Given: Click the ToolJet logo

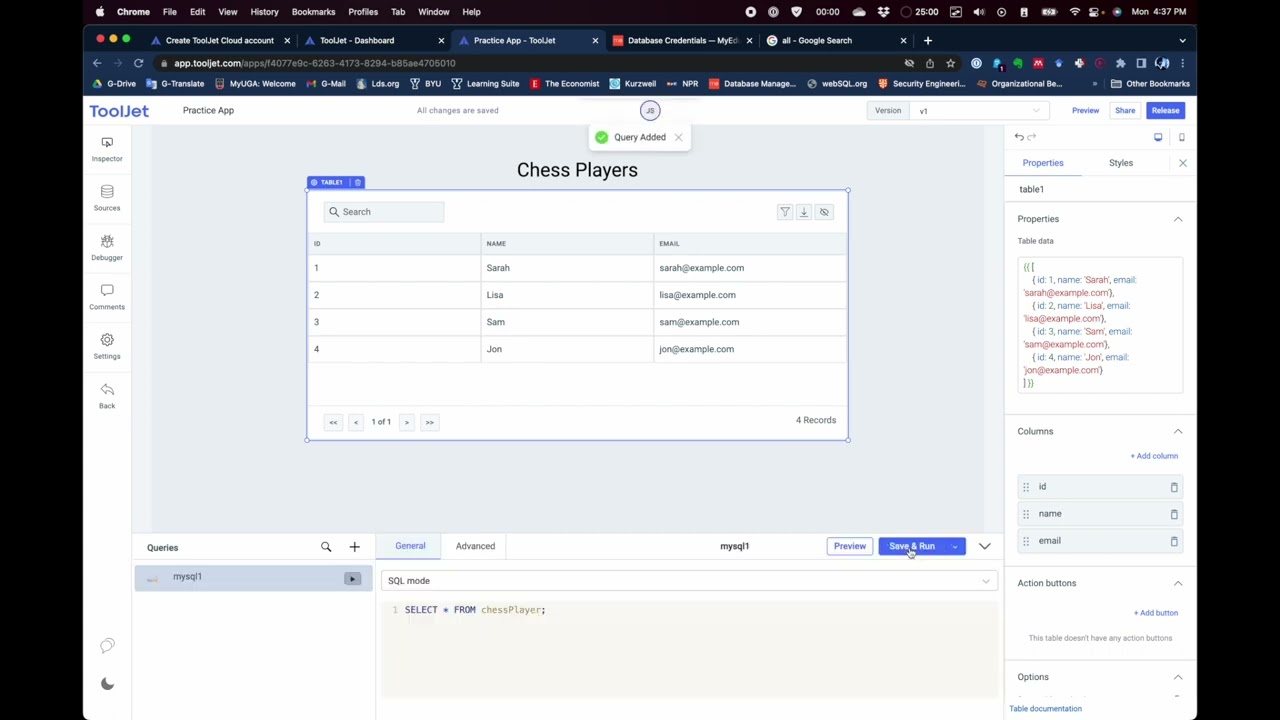Looking at the screenshot, I should tap(119, 111).
